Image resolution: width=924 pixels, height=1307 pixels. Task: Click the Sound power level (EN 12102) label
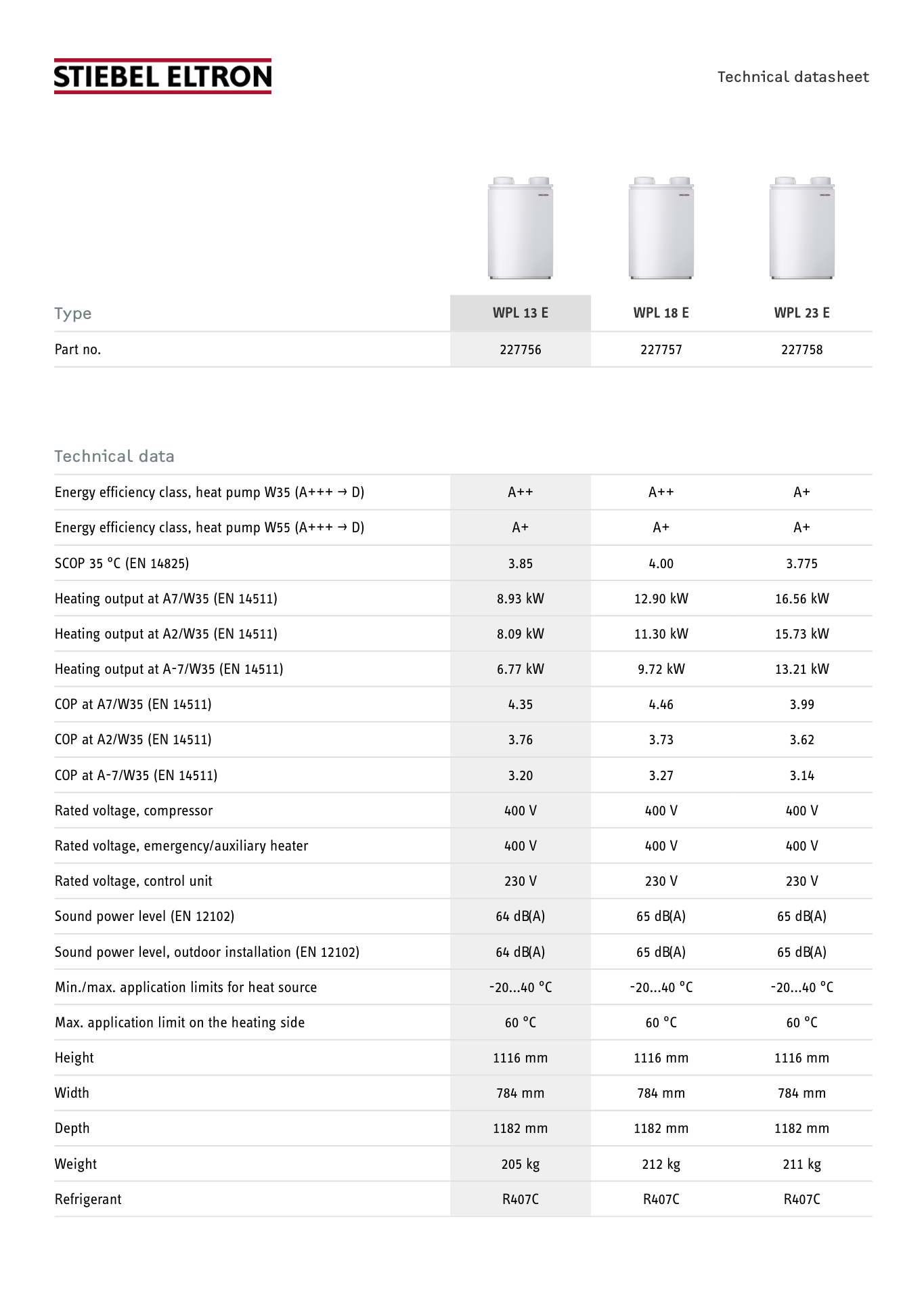pos(145,916)
